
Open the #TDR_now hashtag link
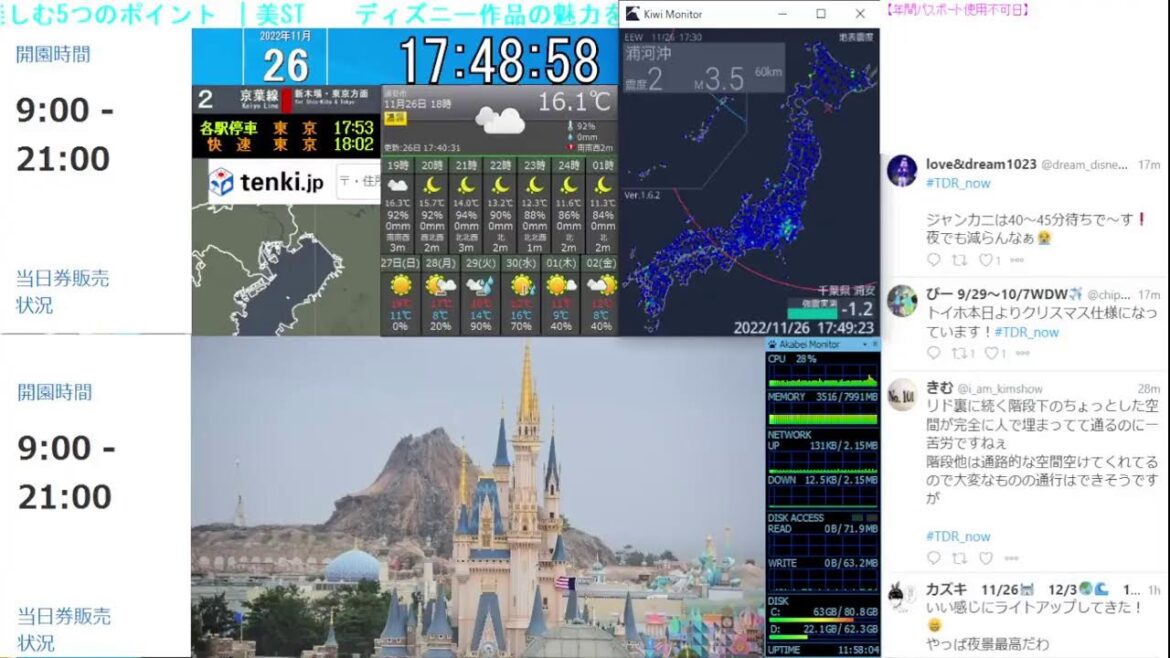point(958,183)
